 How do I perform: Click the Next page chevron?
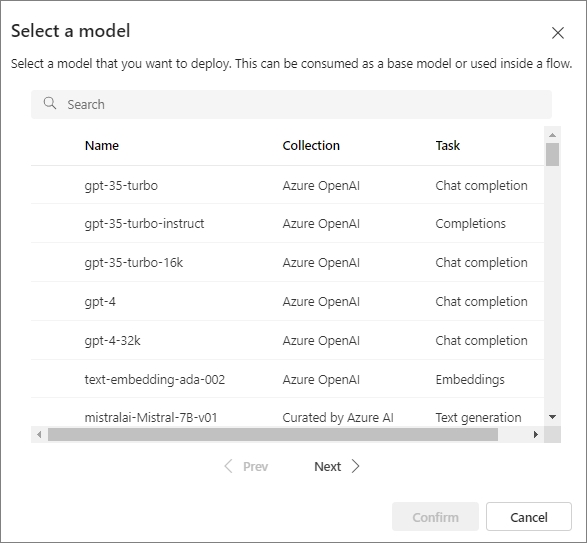(x=355, y=466)
